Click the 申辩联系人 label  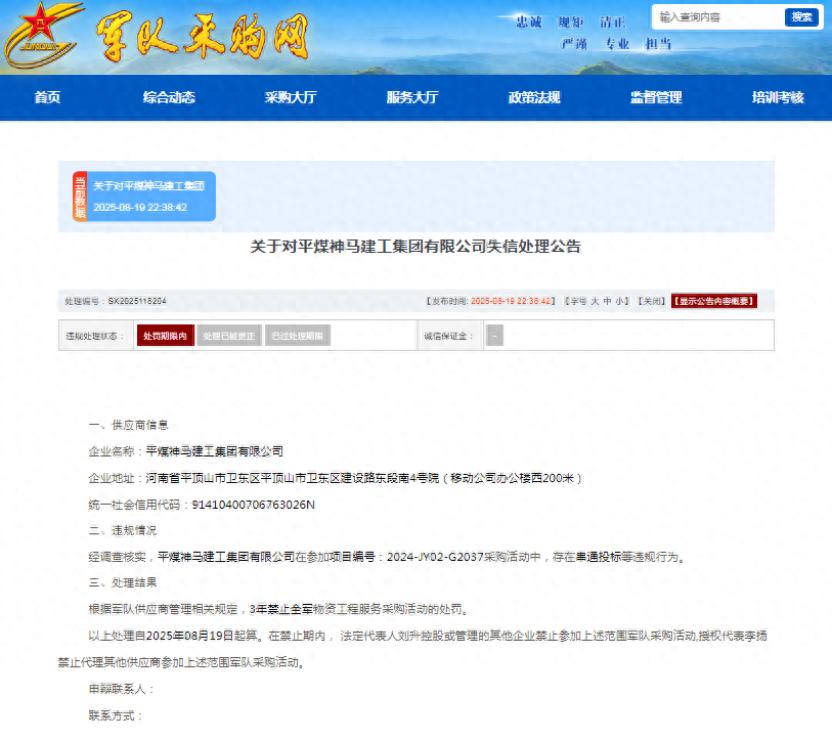coord(120,689)
